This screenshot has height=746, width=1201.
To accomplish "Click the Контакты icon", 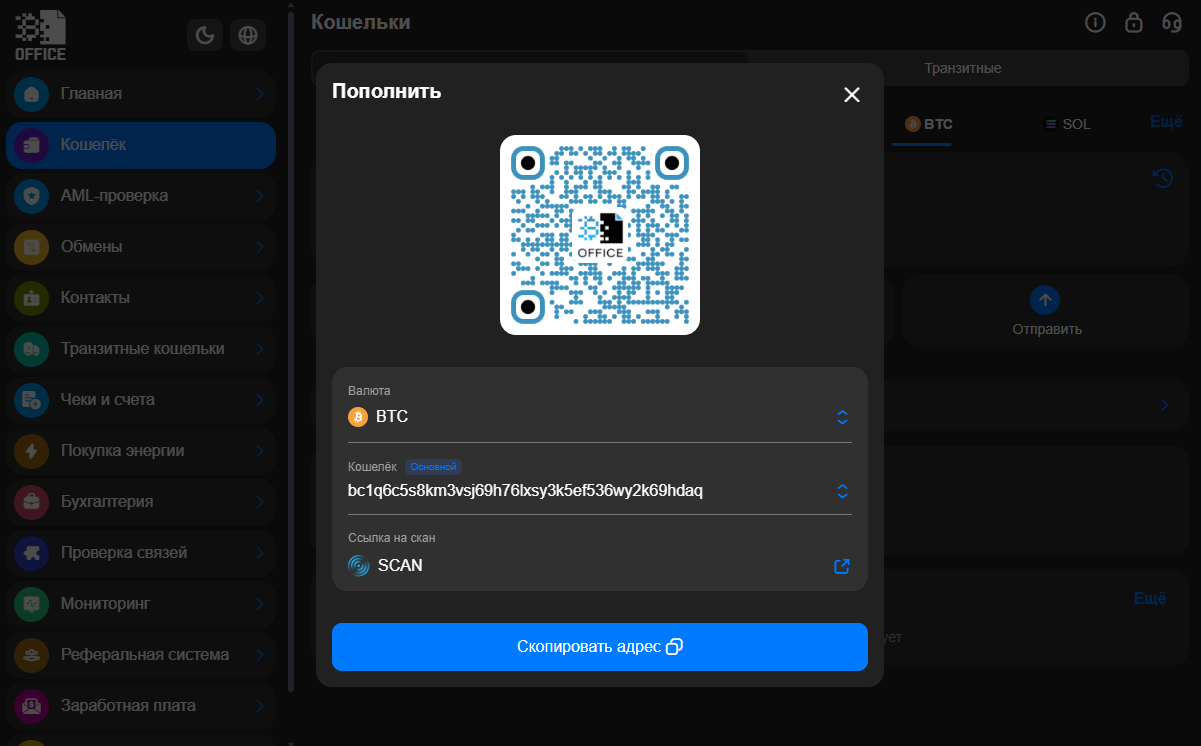I will pos(31,298).
